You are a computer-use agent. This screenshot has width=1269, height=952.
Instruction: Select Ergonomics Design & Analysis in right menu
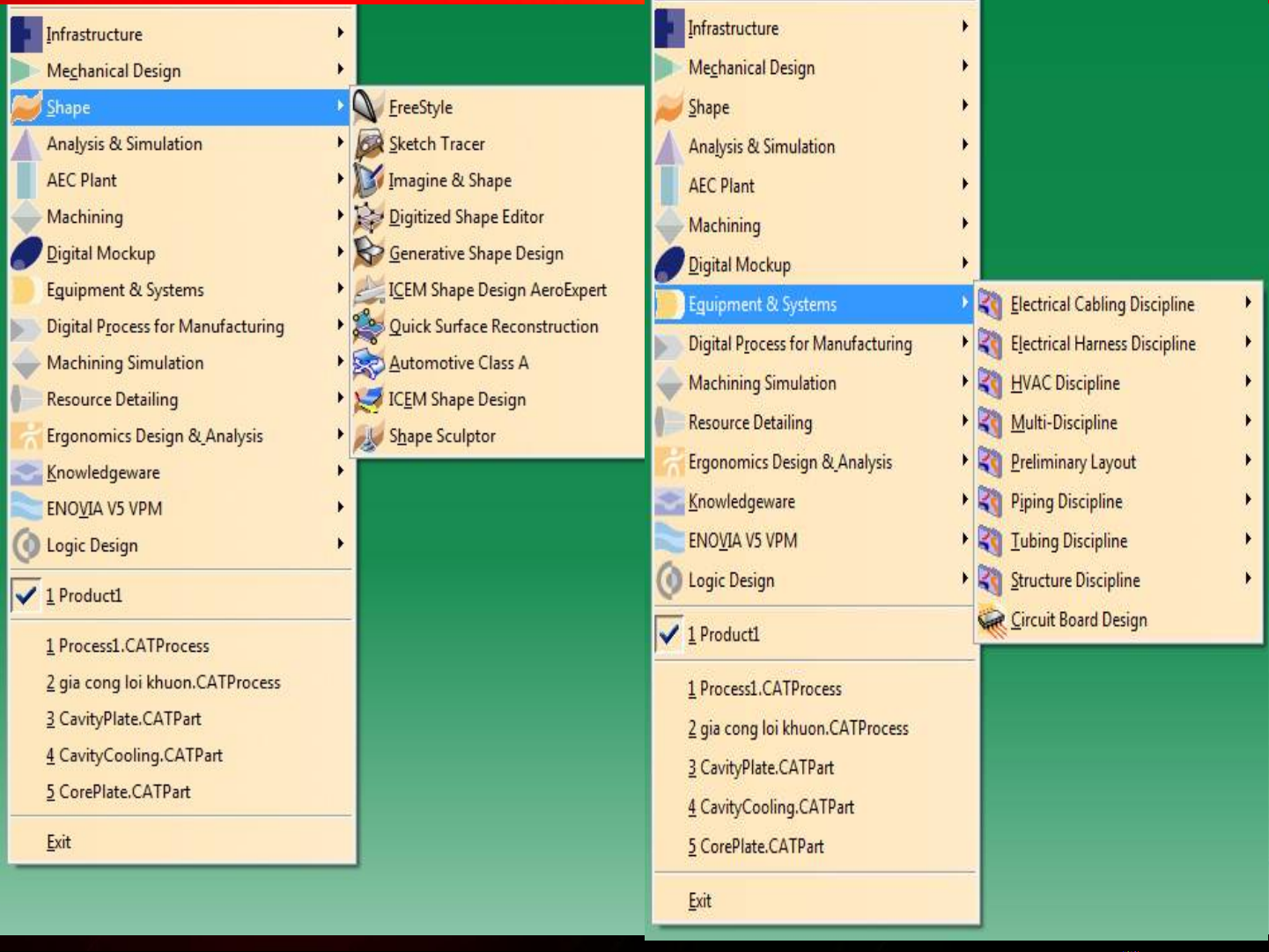coord(814,462)
